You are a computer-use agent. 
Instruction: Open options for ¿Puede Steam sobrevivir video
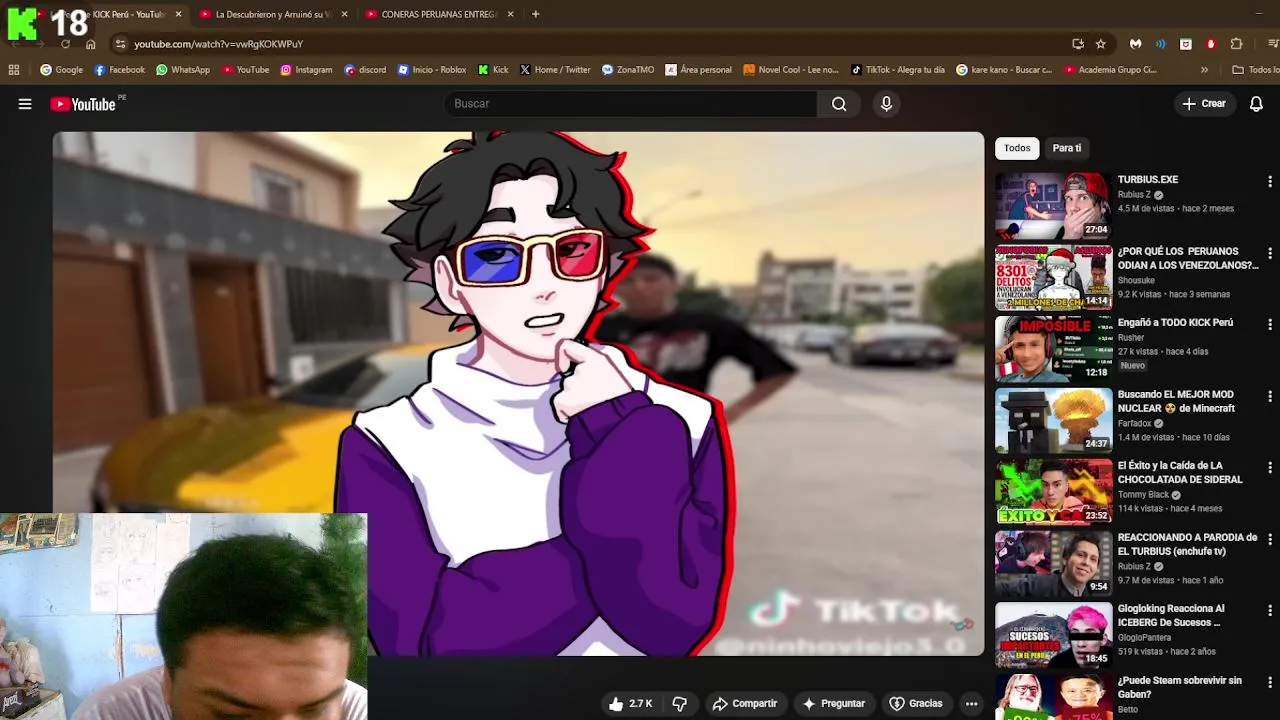[1269, 683]
